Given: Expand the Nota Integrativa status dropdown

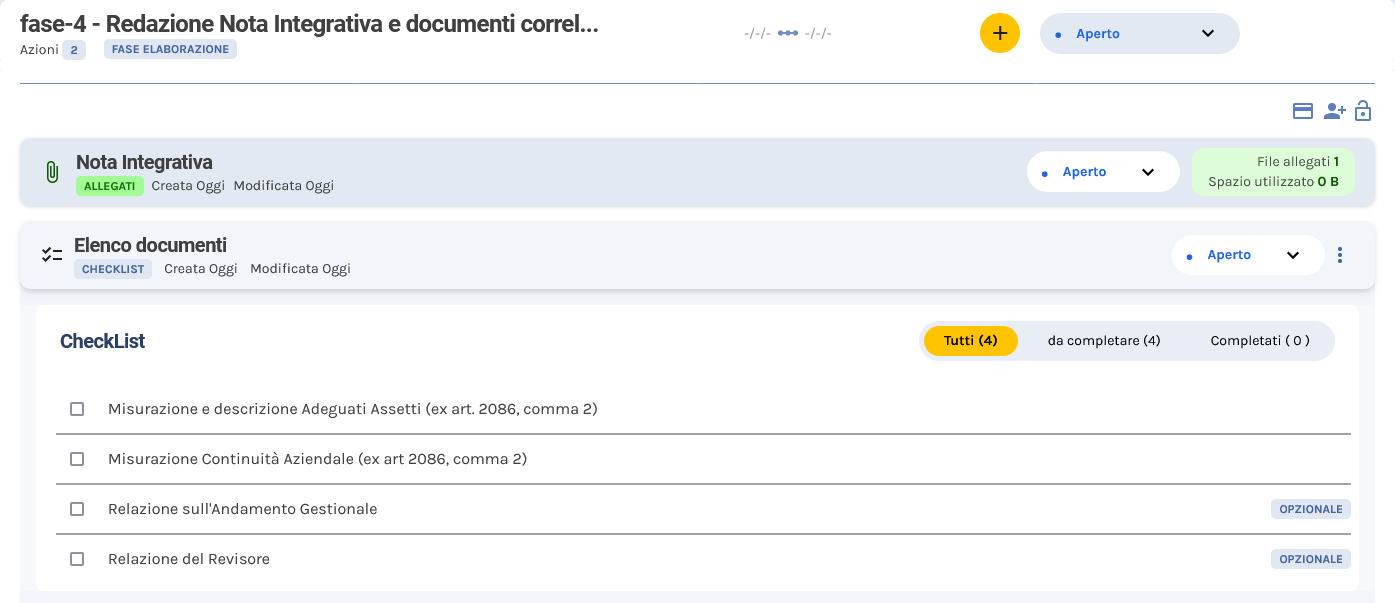Looking at the screenshot, I should pyautogui.click(x=1102, y=172).
